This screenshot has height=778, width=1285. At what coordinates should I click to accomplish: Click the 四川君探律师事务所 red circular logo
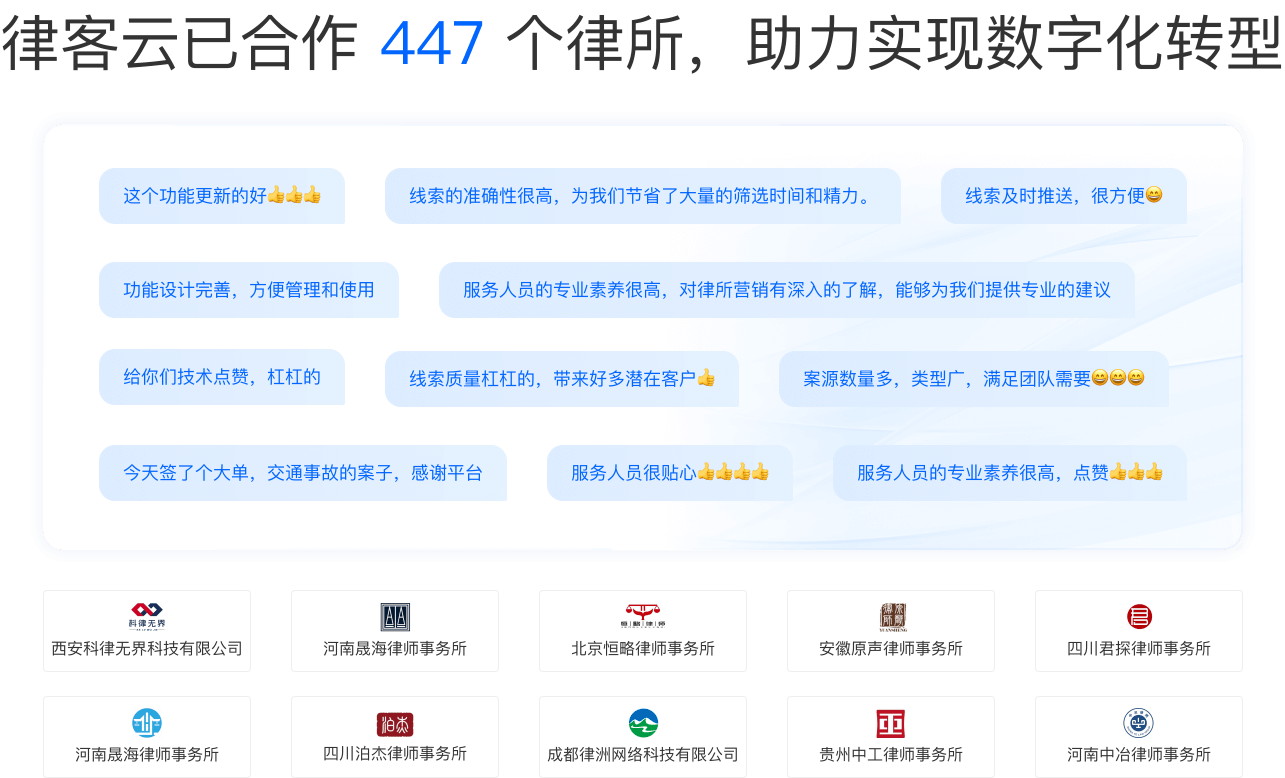click(x=1139, y=617)
